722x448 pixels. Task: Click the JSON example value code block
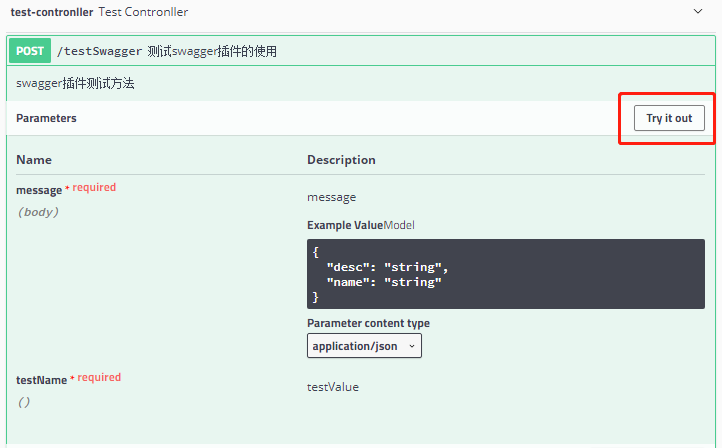click(506, 274)
